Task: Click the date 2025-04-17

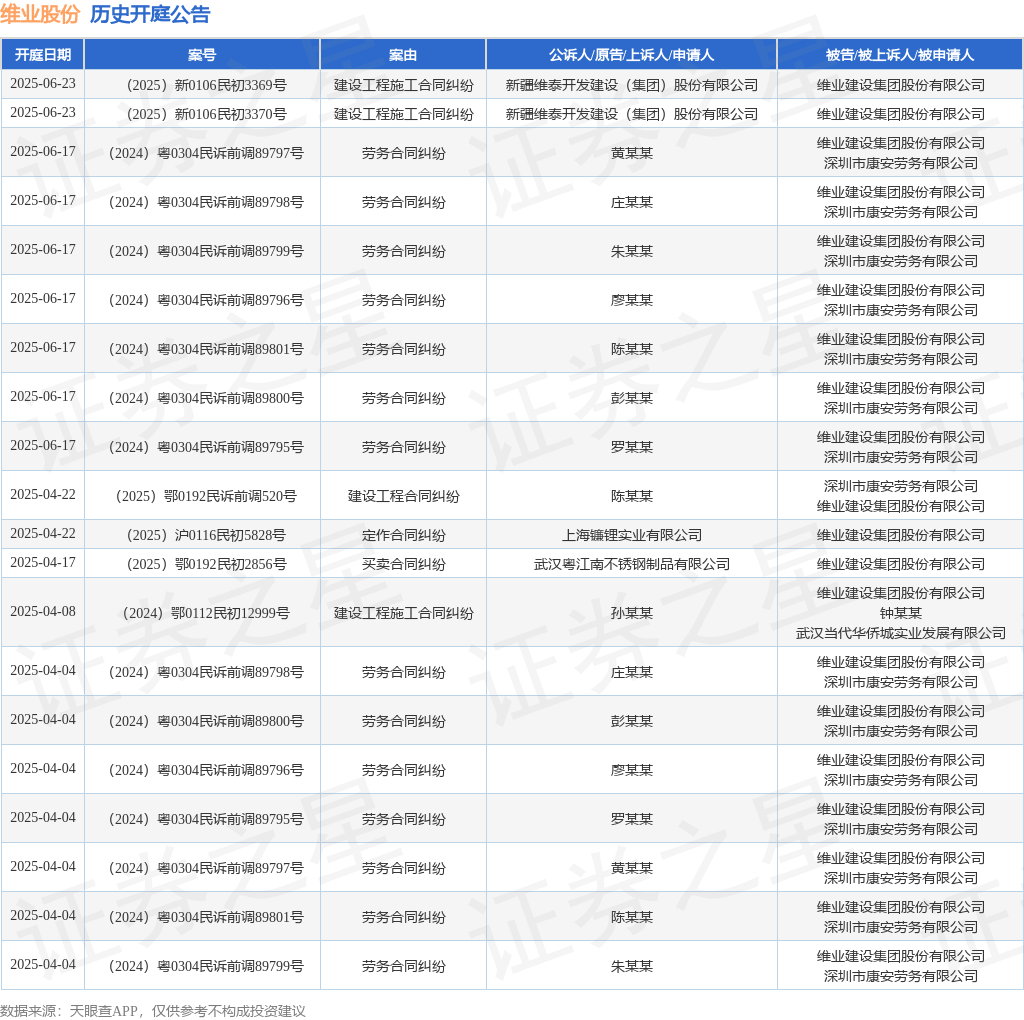Action: (x=43, y=562)
